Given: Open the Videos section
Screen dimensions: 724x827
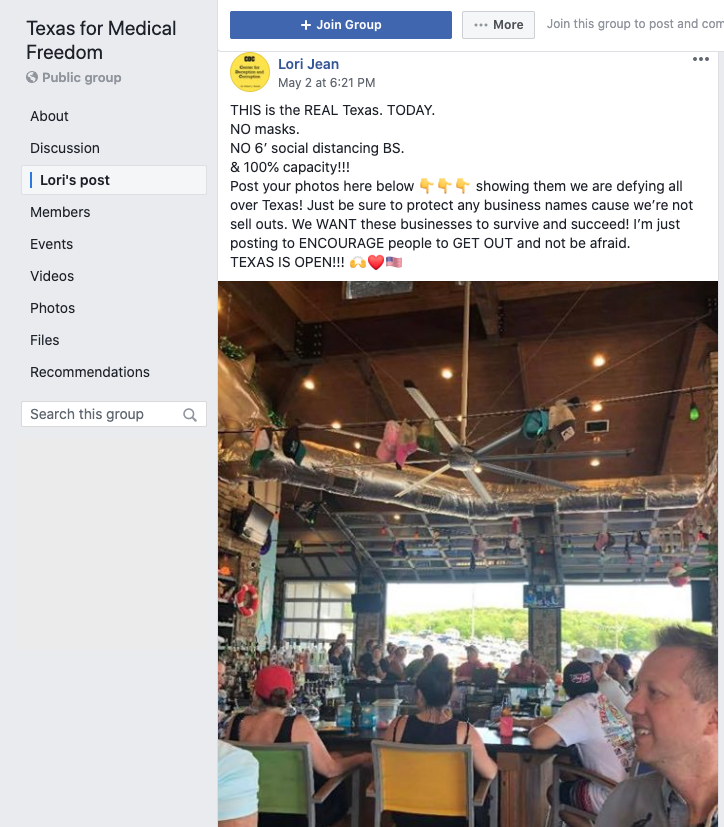Looking at the screenshot, I should coord(52,276).
